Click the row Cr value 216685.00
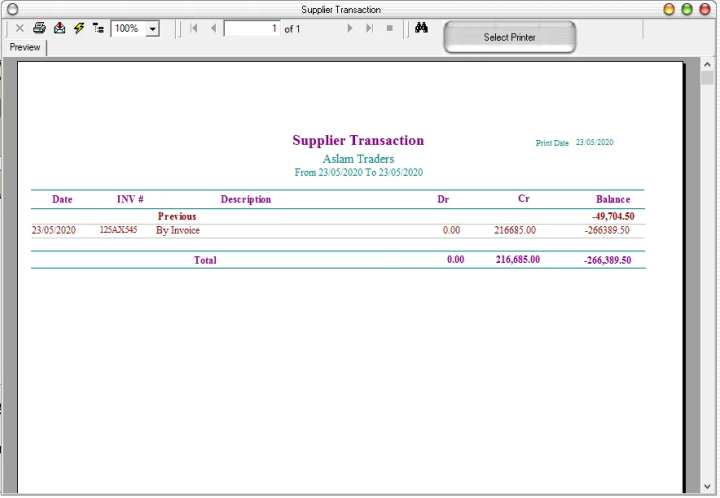The width and height of the screenshot is (720, 498). (515, 230)
